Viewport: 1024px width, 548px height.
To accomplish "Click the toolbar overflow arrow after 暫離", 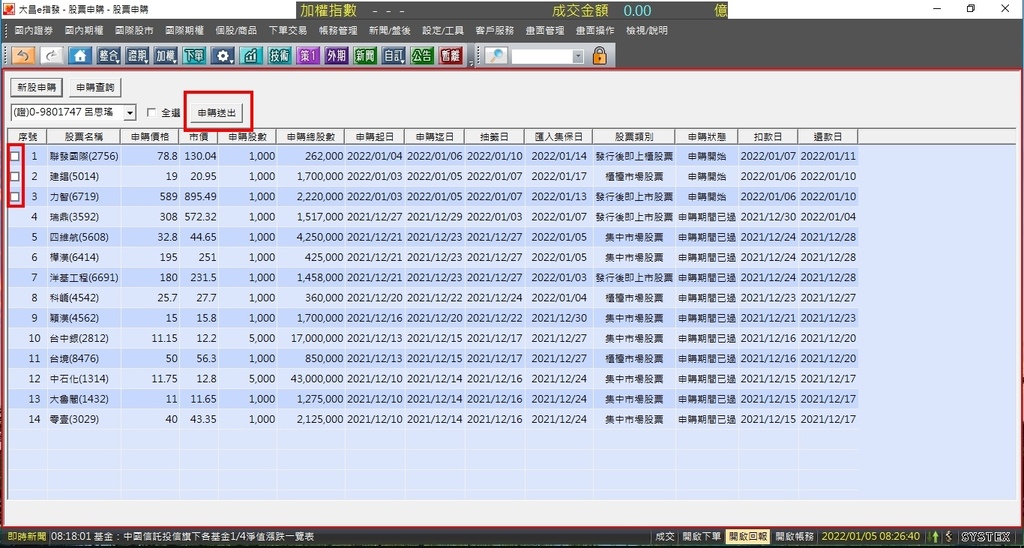I will (x=471, y=63).
